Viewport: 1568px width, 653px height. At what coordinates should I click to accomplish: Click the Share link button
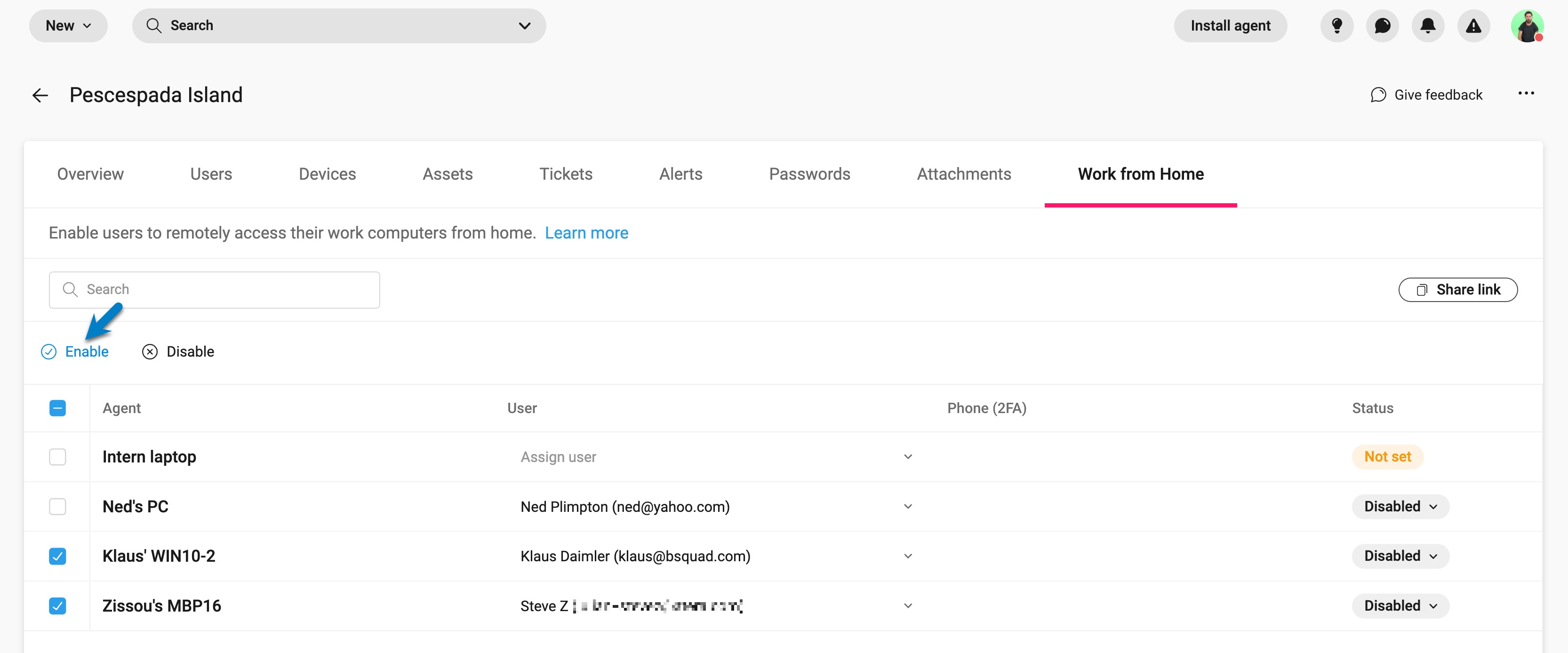point(1458,290)
